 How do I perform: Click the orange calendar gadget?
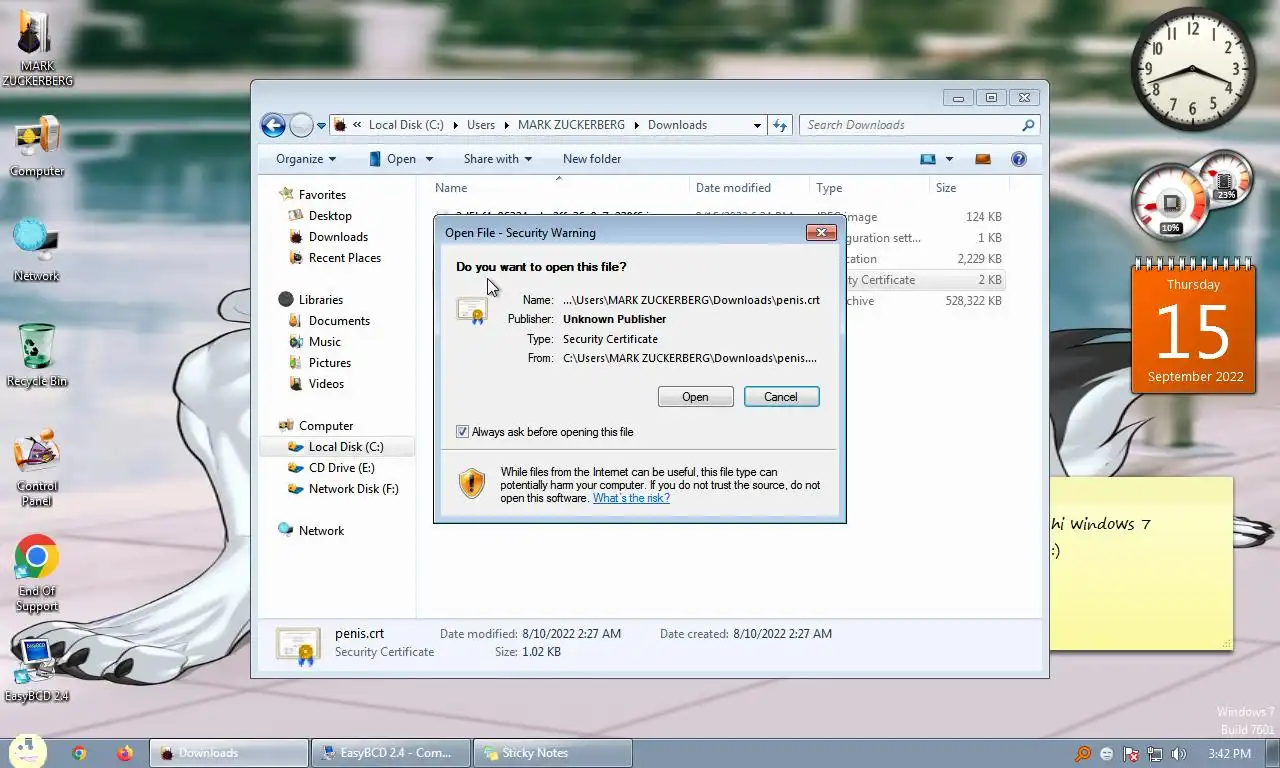click(x=1193, y=326)
